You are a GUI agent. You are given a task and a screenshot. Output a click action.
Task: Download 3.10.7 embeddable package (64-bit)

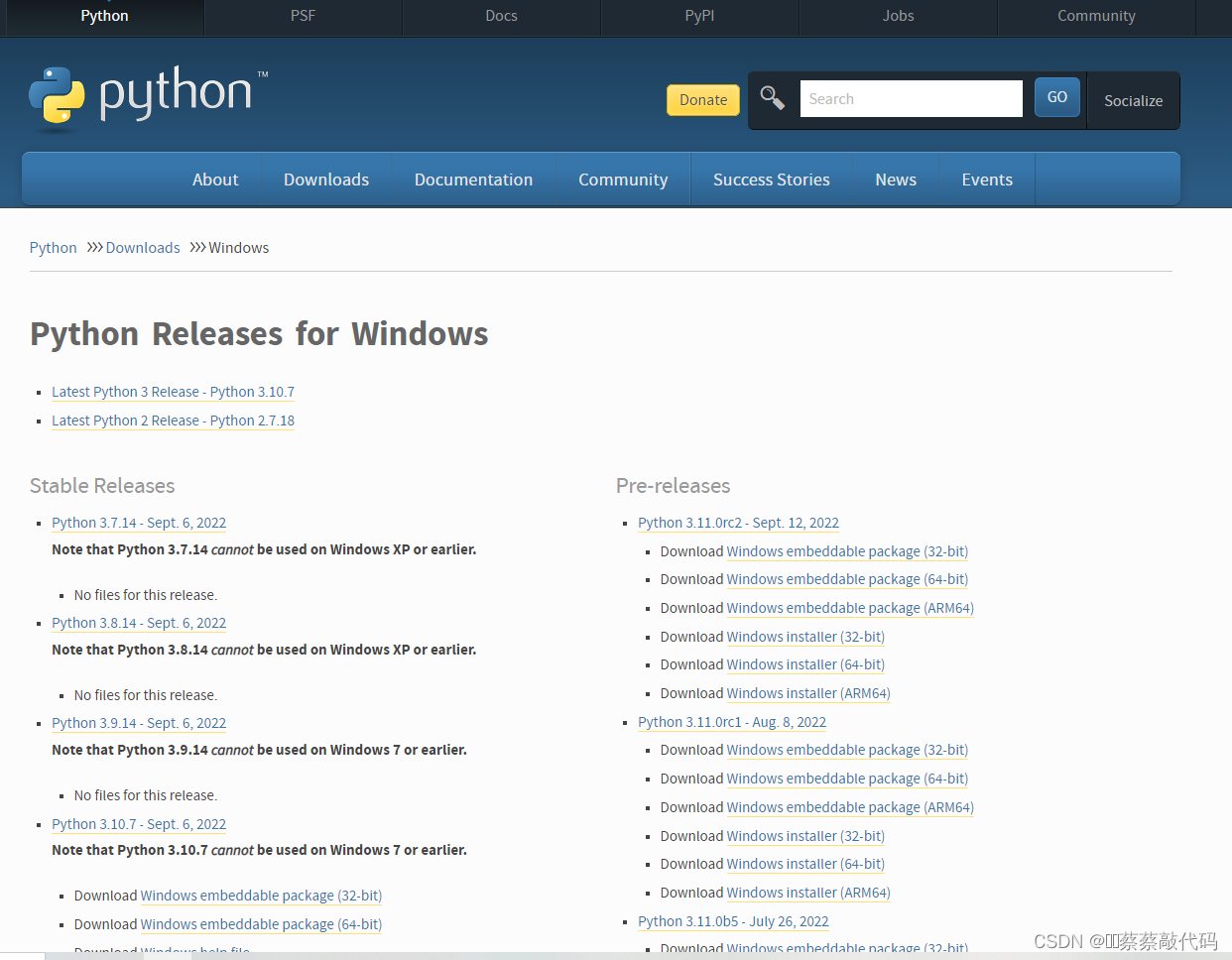click(x=261, y=924)
